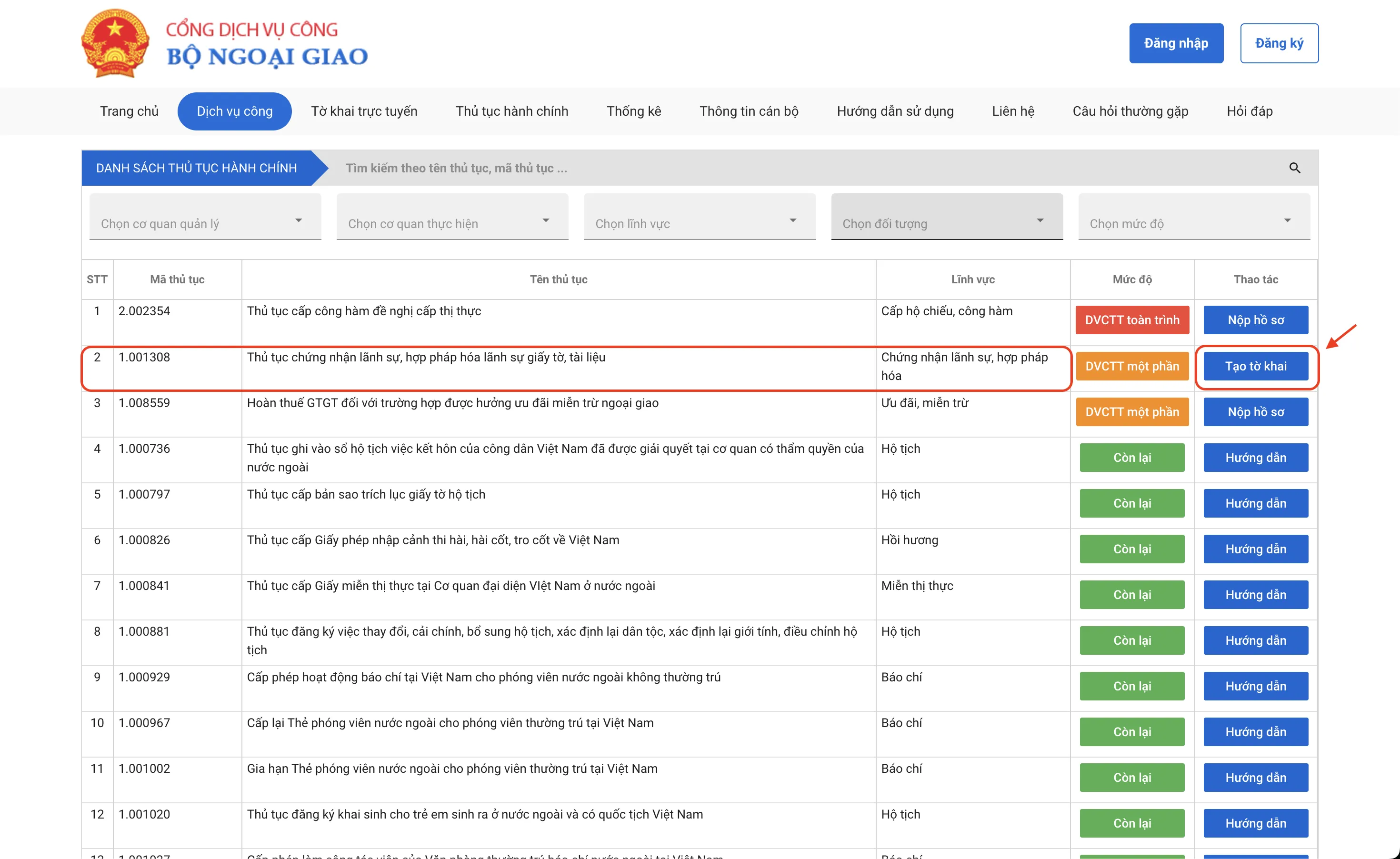Open Câu hỏi thường gặp menu item
Image resolution: width=1400 pixels, height=859 pixels.
[1130, 111]
